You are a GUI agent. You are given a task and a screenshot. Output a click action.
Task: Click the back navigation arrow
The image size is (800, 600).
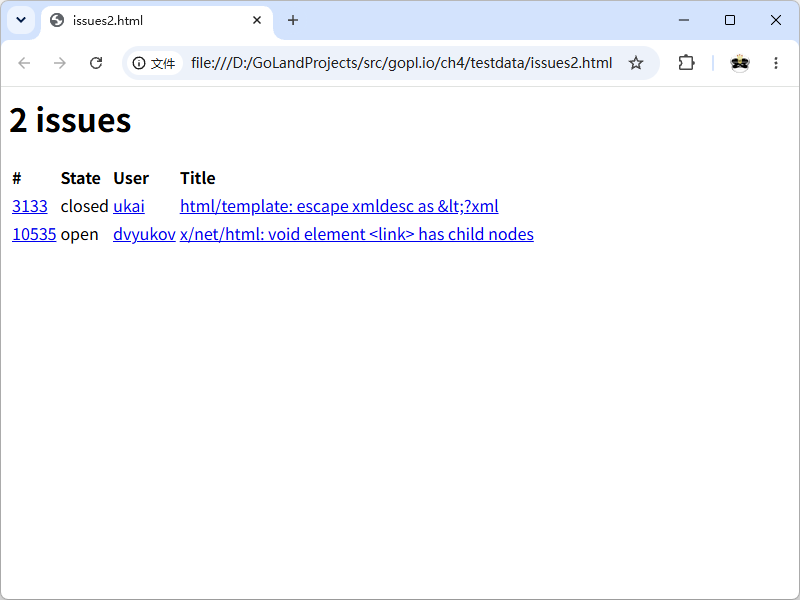tap(24, 63)
